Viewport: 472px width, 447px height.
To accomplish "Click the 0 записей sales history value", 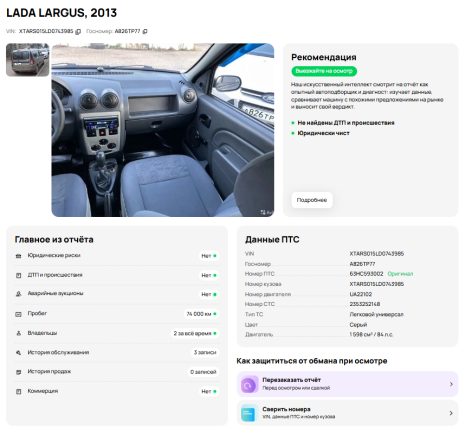I will point(203,372).
